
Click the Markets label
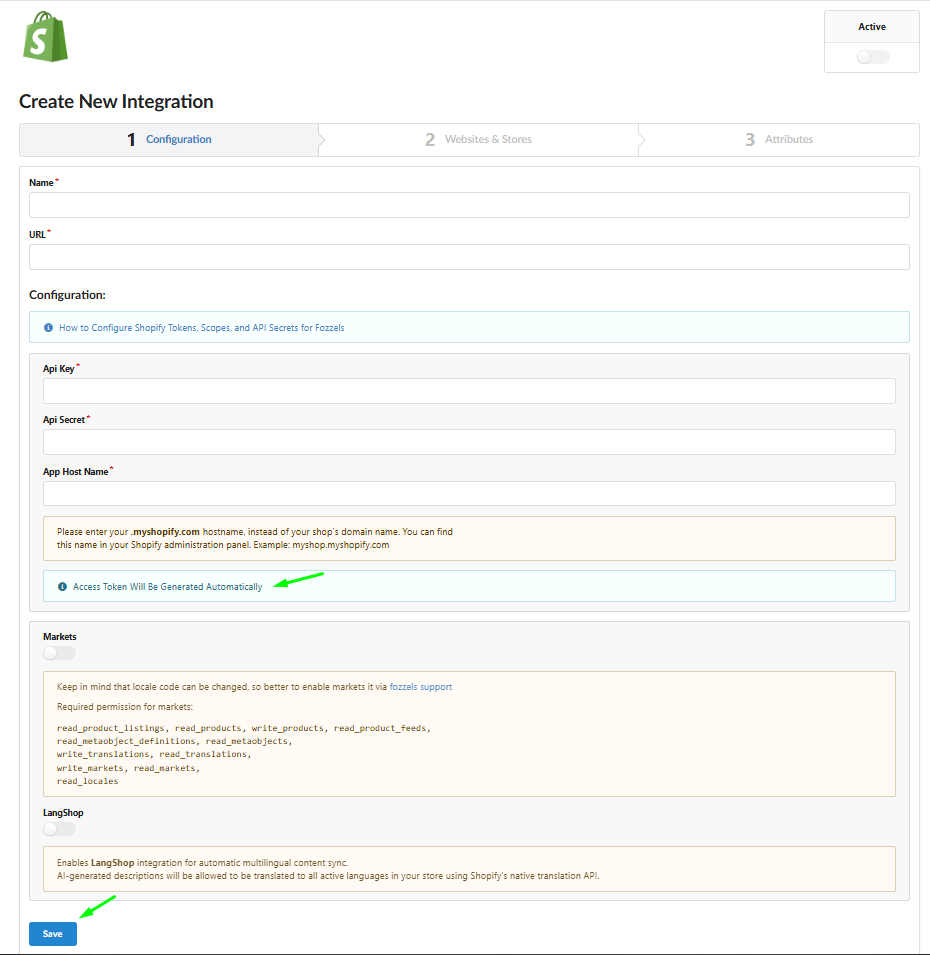click(x=60, y=636)
